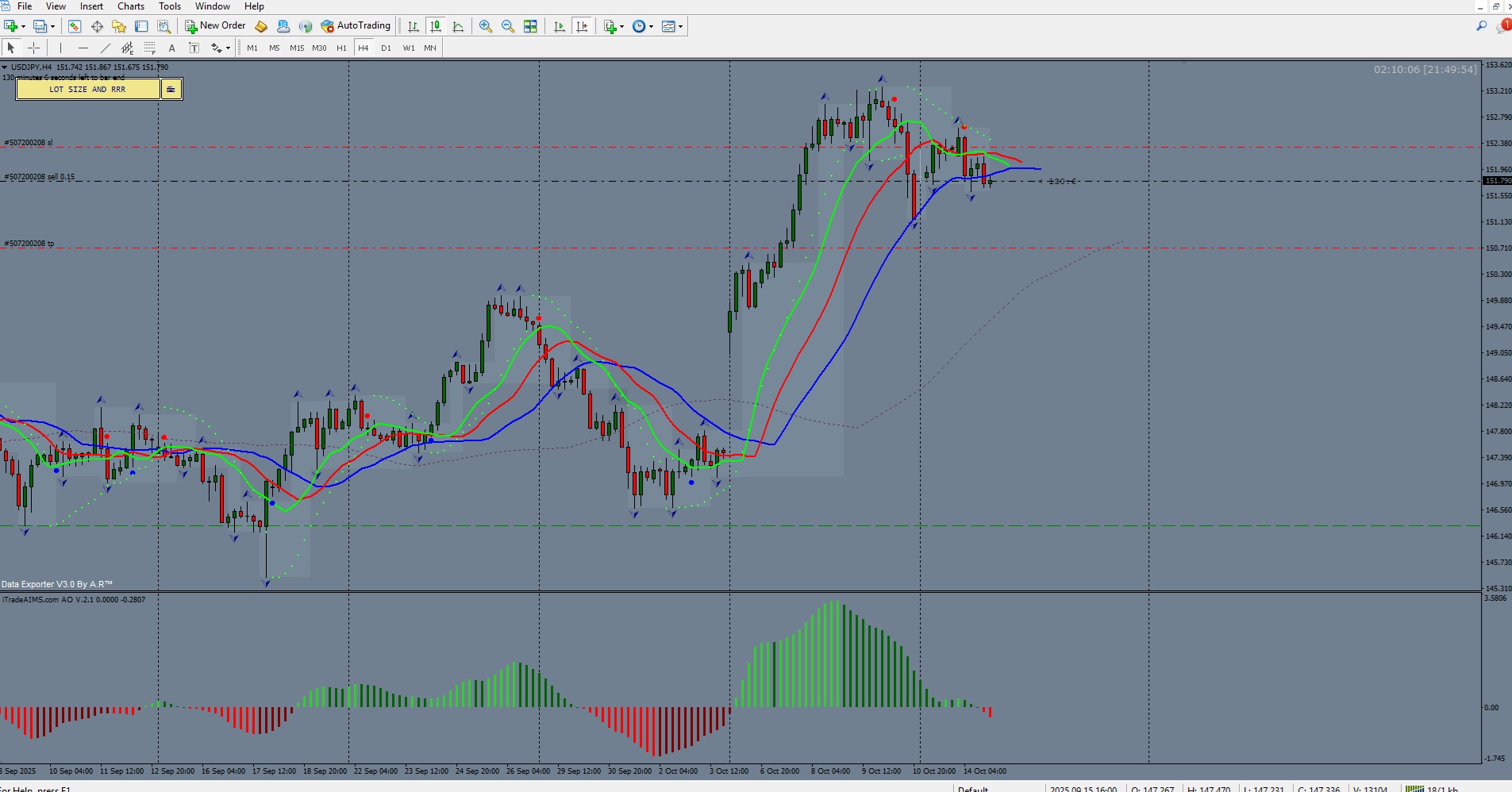Click the LOT SIZE AND RRR button
Viewport: 1512px width, 792px height.
tap(87, 89)
